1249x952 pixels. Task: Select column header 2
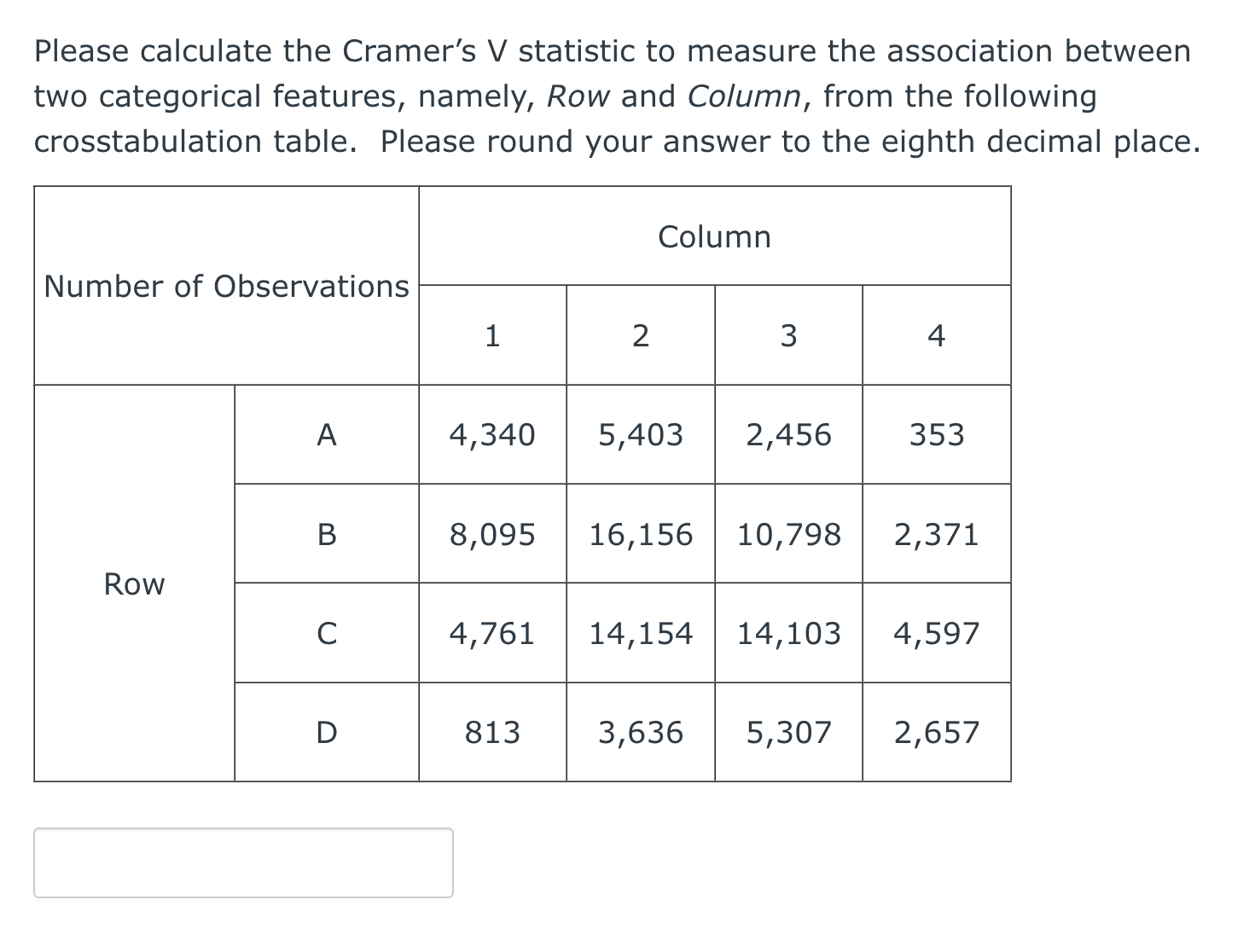click(641, 336)
